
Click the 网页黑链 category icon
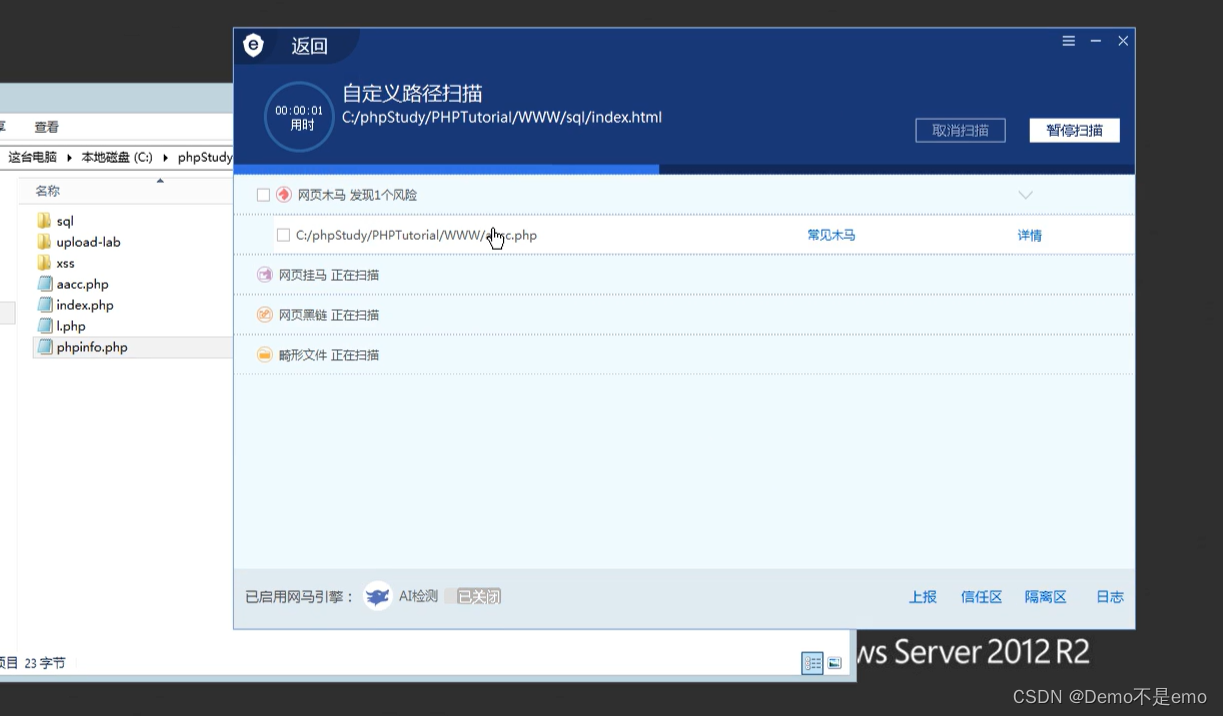tap(265, 315)
